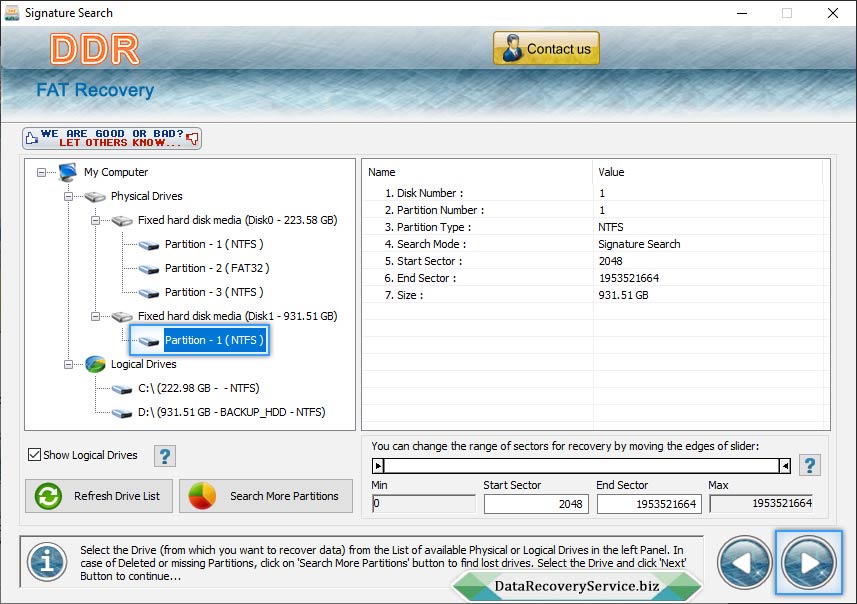The image size is (857, 604).
Task: Select Partition - 2 (FAT32)
Action: [x=217, y=268]
